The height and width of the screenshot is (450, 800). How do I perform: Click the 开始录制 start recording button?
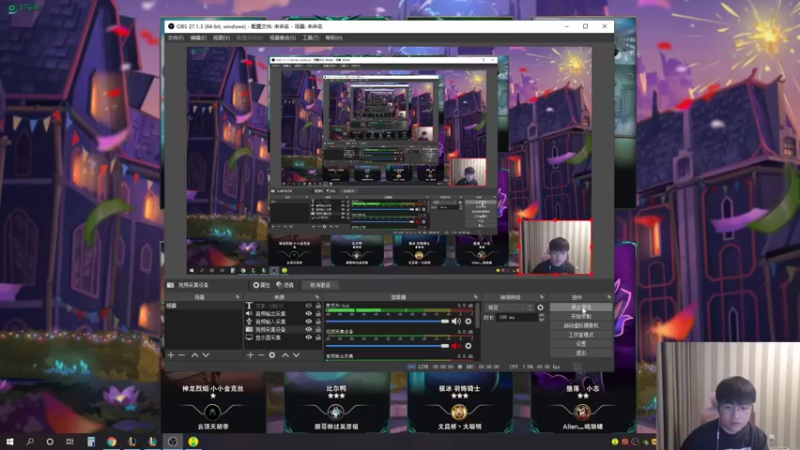pyautogui.click(x=581, y=316)
